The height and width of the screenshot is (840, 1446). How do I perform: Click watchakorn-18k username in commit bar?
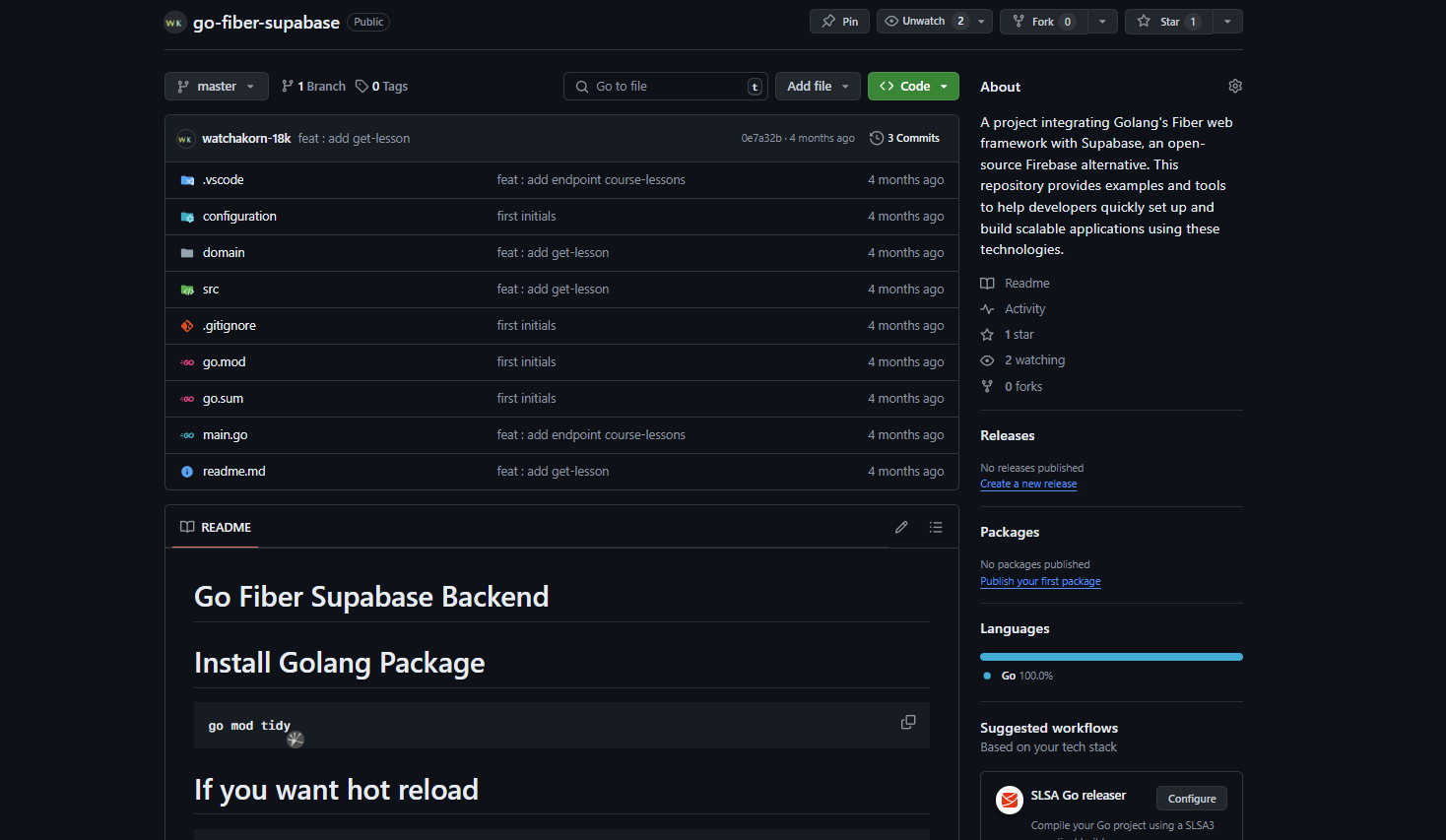pos(246,139)
